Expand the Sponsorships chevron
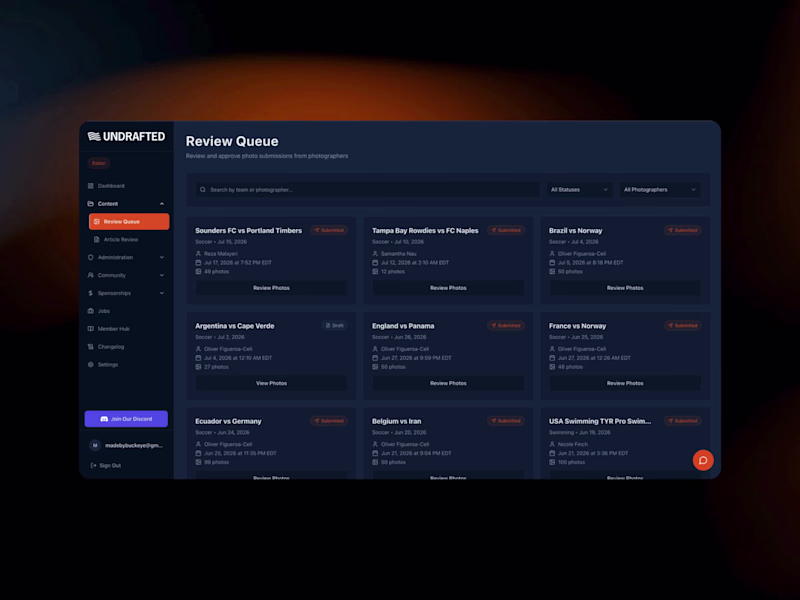Image resolution: width=800 pixels, height=600 pixels. point(162,293)
